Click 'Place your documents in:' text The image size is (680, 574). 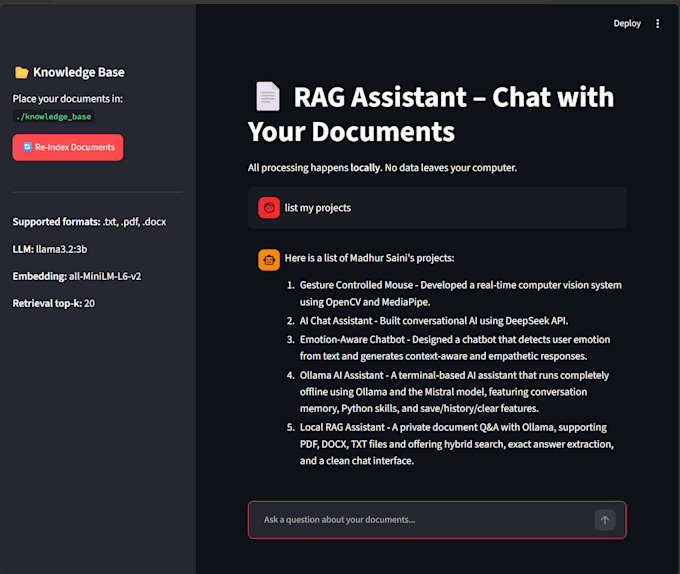coord(68,99)
